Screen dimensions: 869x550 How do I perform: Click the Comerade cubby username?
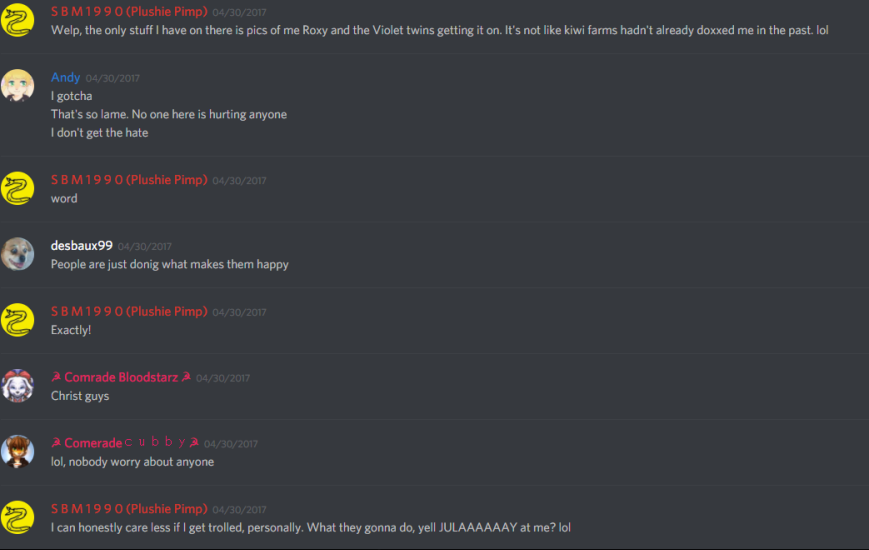(x=125, y=443)
